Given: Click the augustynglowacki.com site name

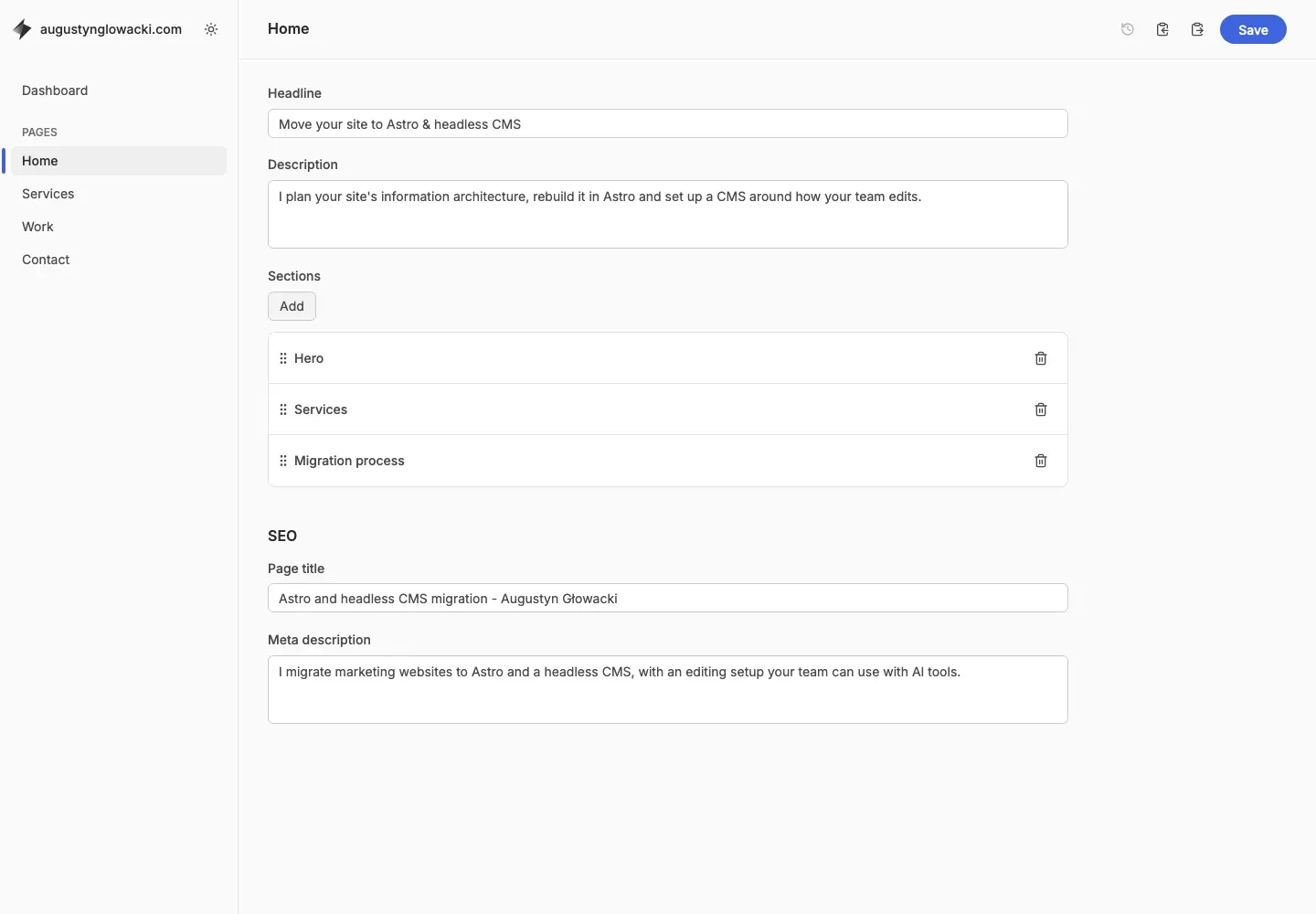Looking at the screenshot, I should [x=111, y=29].
